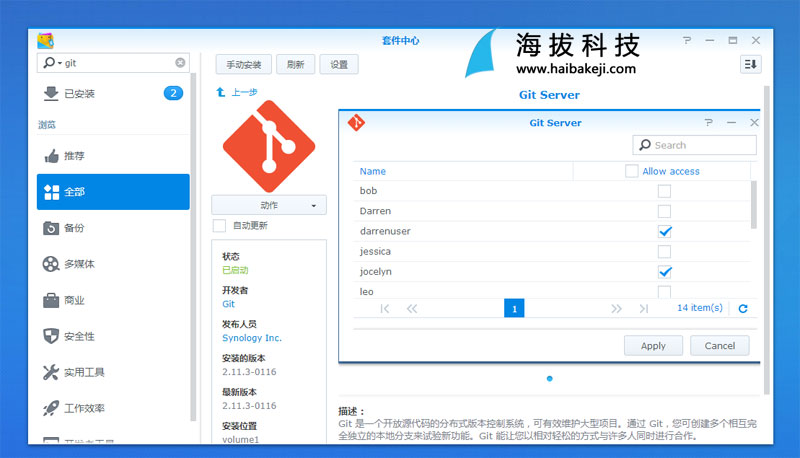The height and width of the screenshot is (458, 800).
Task: Open the 动作 action dropdown
Action: coord(269,205)
